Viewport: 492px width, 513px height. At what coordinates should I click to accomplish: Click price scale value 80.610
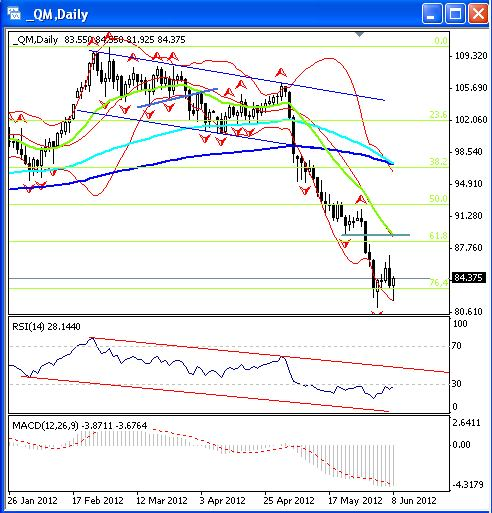(x=468, y=312)
